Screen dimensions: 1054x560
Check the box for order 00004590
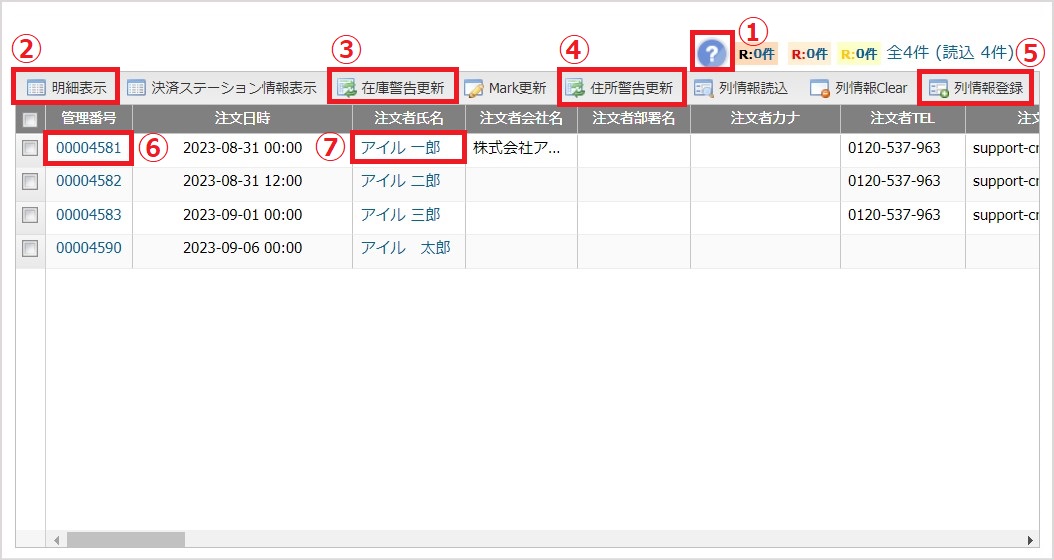click(x=30, y=249)
